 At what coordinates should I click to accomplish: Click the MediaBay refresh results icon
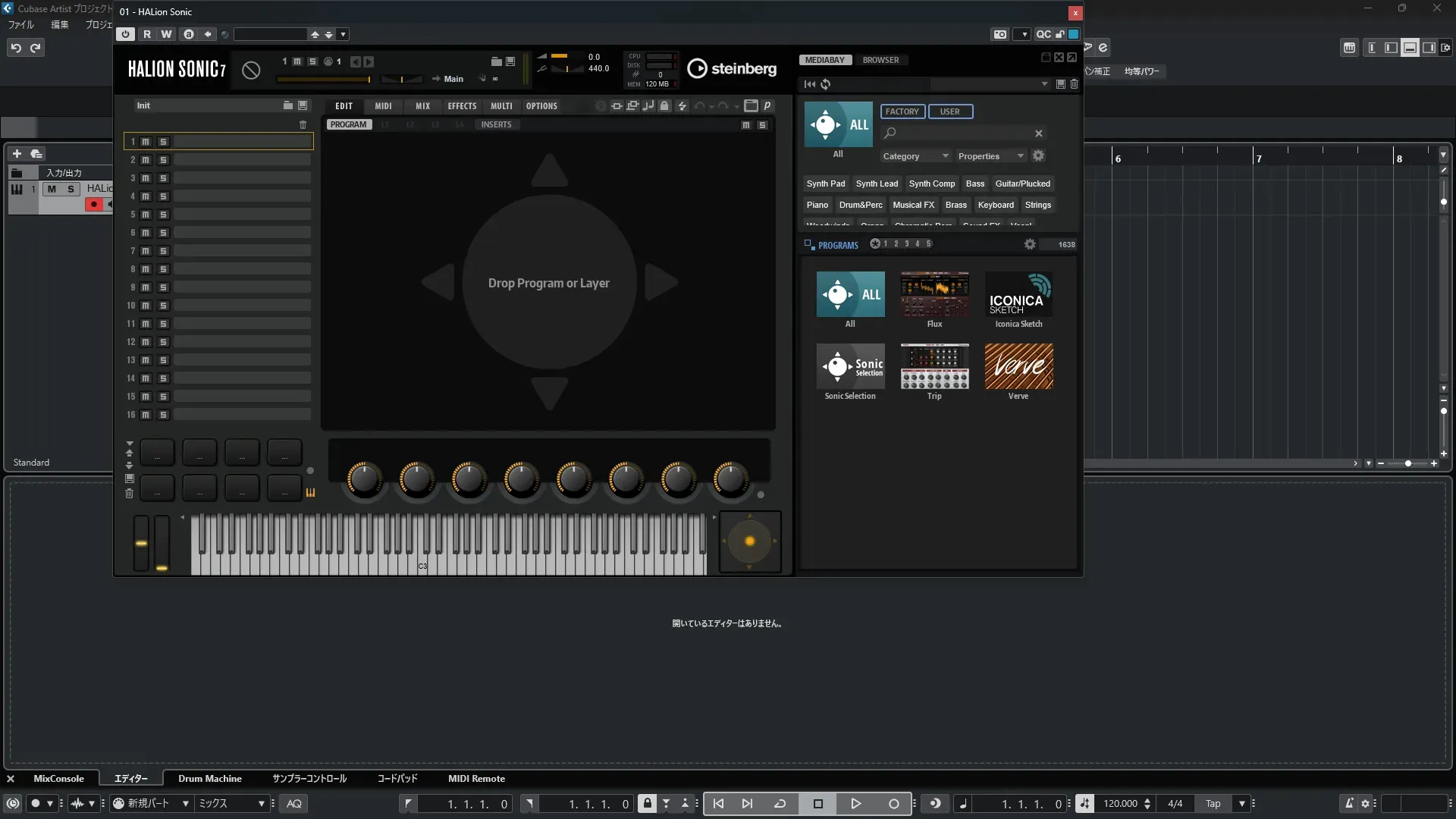(826, 84)
